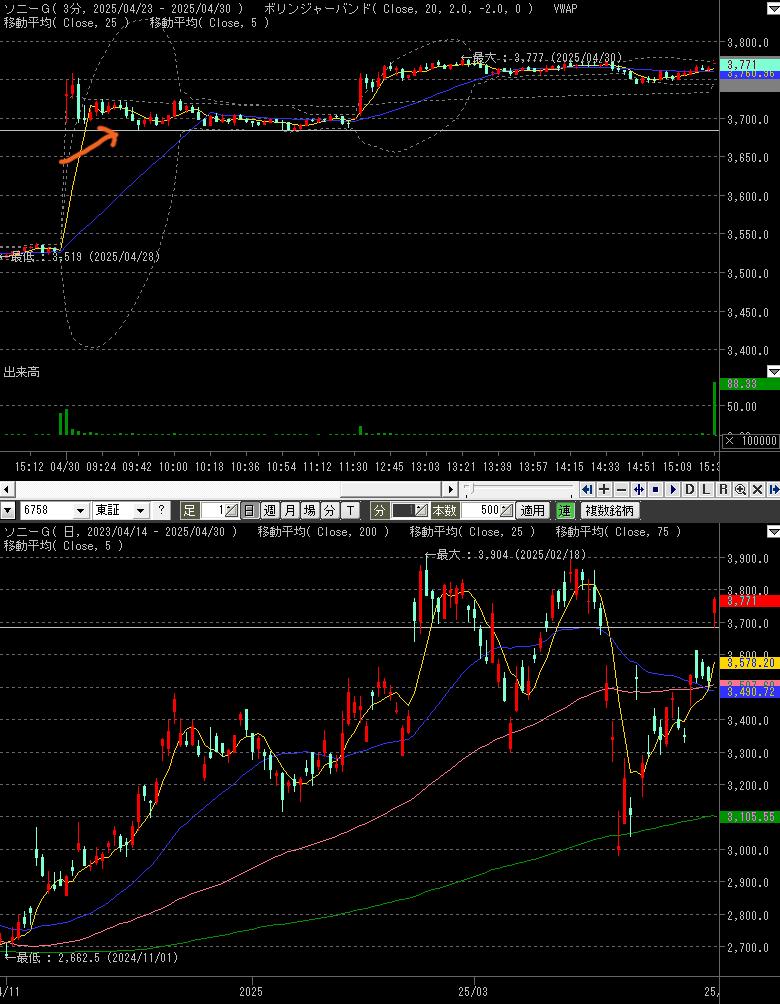The width and height of the screenshot is (780, 1004).
Task: Select the 月 monthly timeframe toggle
Action: [x=289, y=510]
